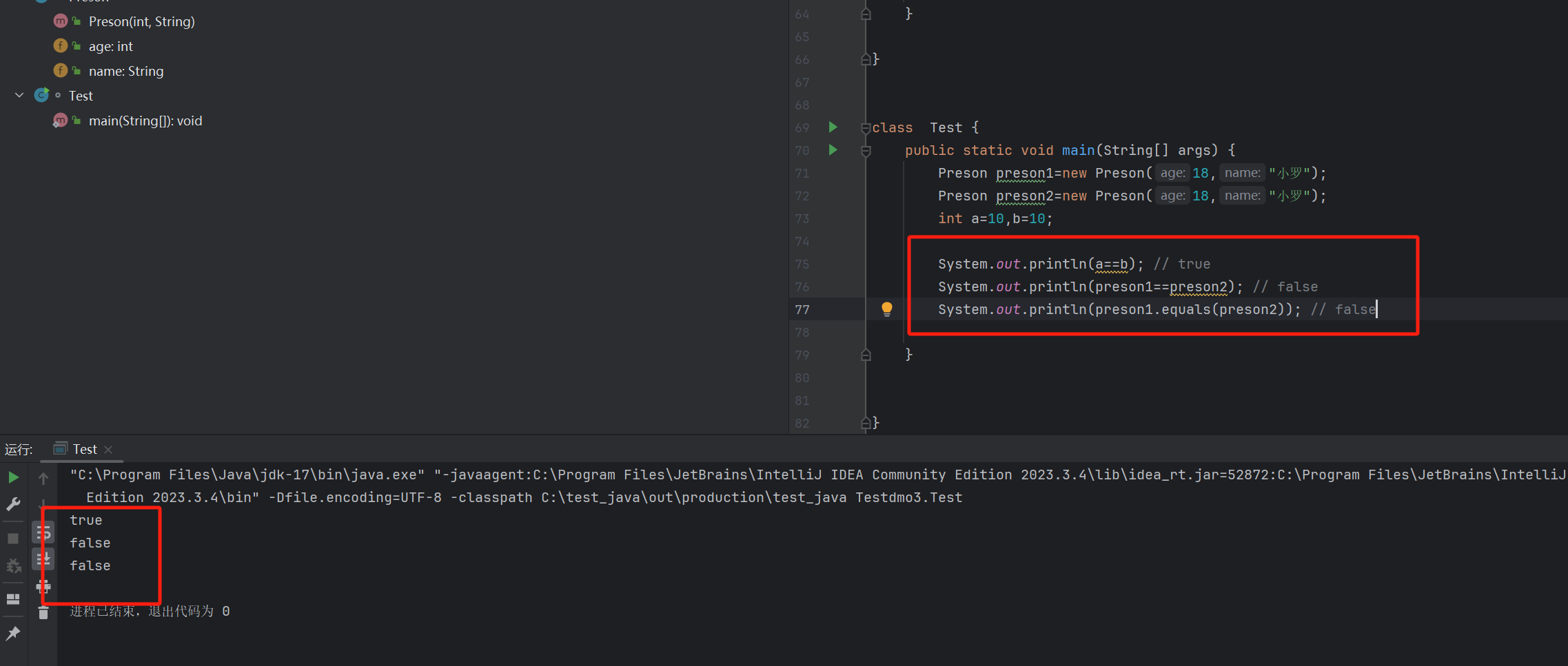Image resolution: width=1568 pixels, height=666 pixels.
Task: Run class Test from gutter at line 69
Action: (x=833, y=127)
